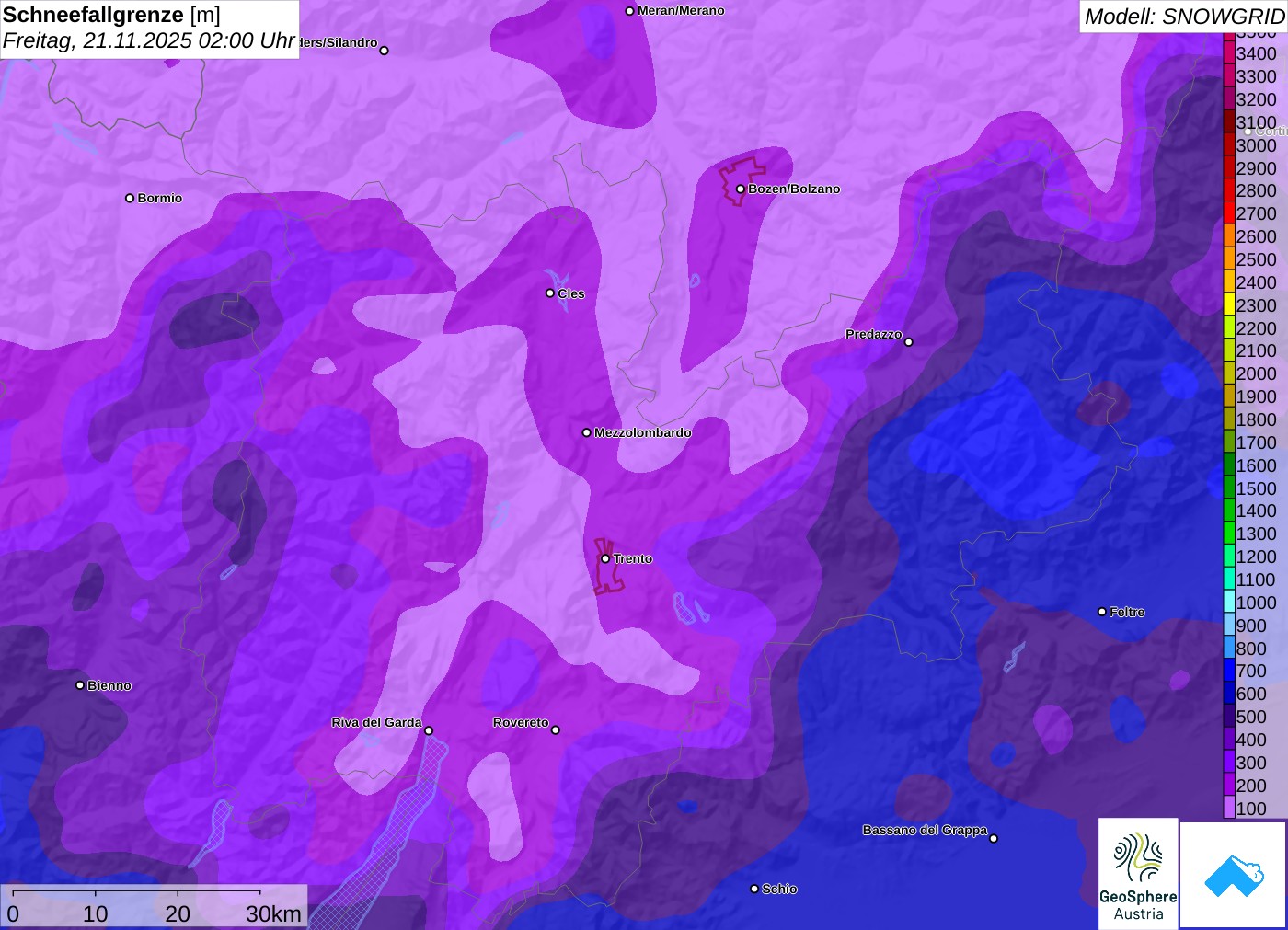1288x930 pixels.
Task: Click the Cles city marker
Action: 550,293
